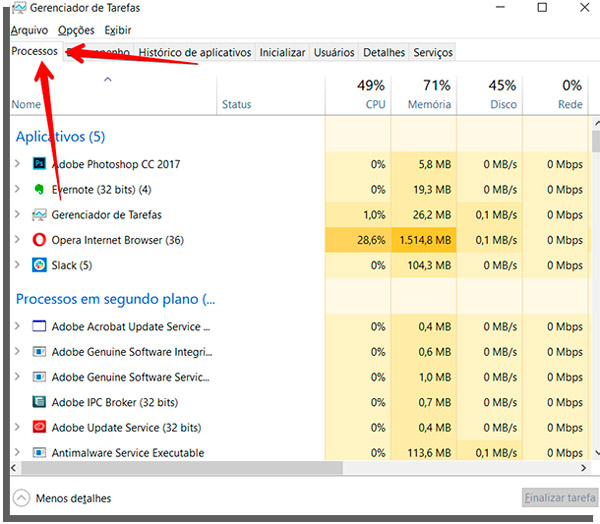Open the Exibir menu
The image size is (600, 524).
tap(118, 30)
